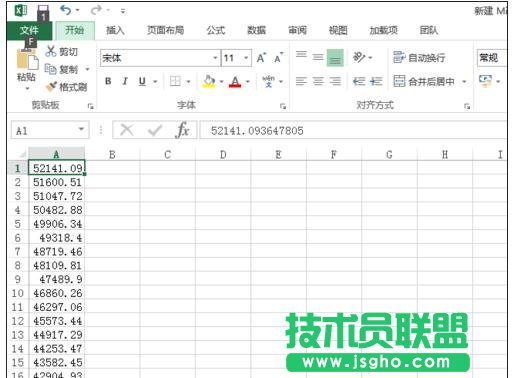Open the 公式 (Formulas) tab
513x378 pixels.
tap(216, 30)
